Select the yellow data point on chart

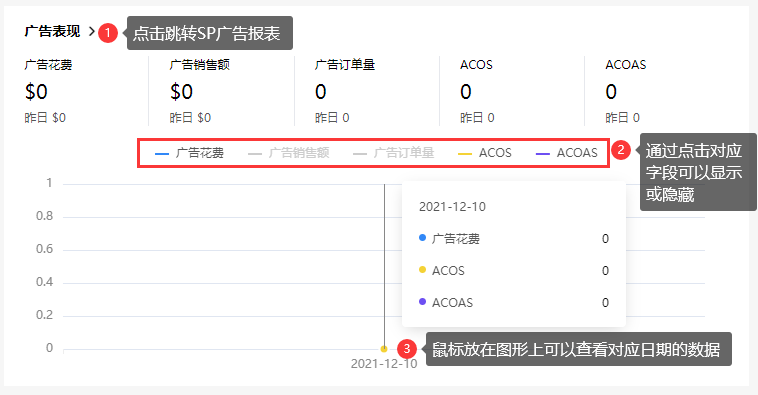(x=384, y=349)
